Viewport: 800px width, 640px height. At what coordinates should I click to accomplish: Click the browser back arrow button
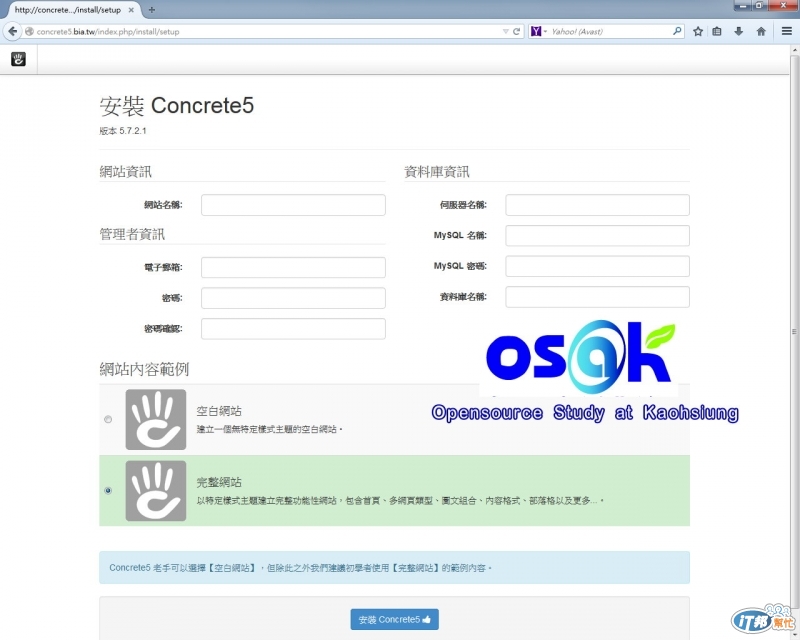click(x=12, y=31)
